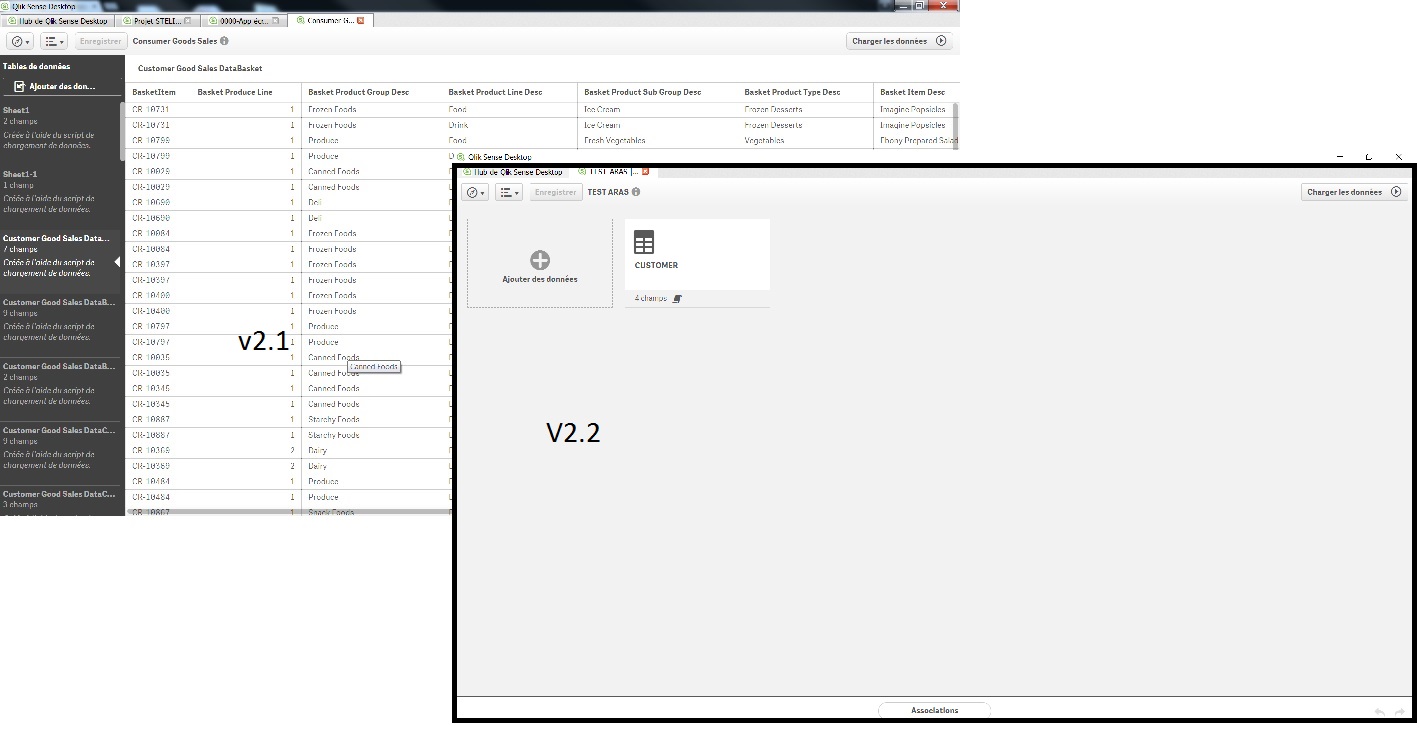This screenshot has width=1419, height=730.
Task: Click the Basket Product Line Desc column header
Action: point(495,92)
